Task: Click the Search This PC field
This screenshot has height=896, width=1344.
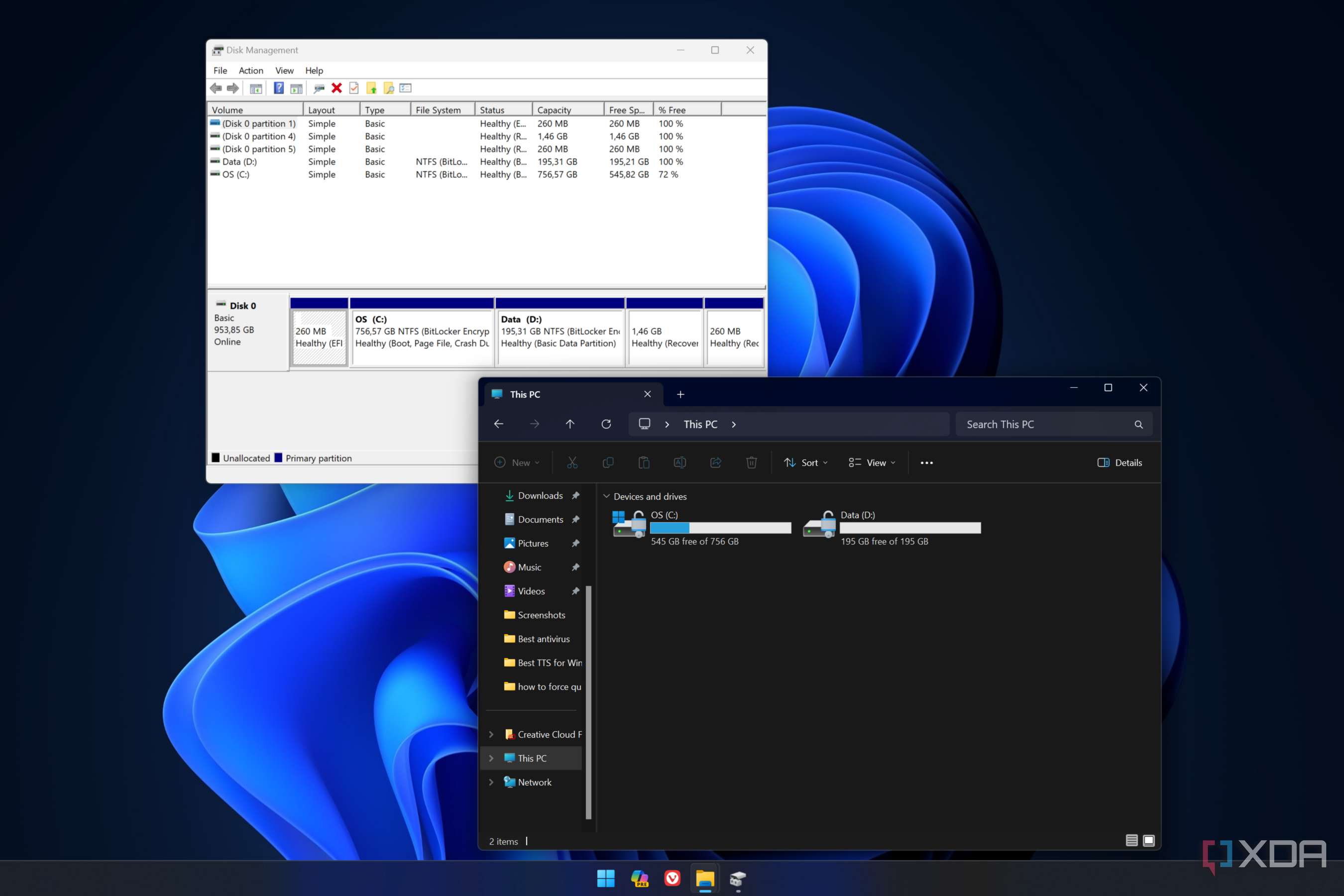Action: coord(1046,424)
